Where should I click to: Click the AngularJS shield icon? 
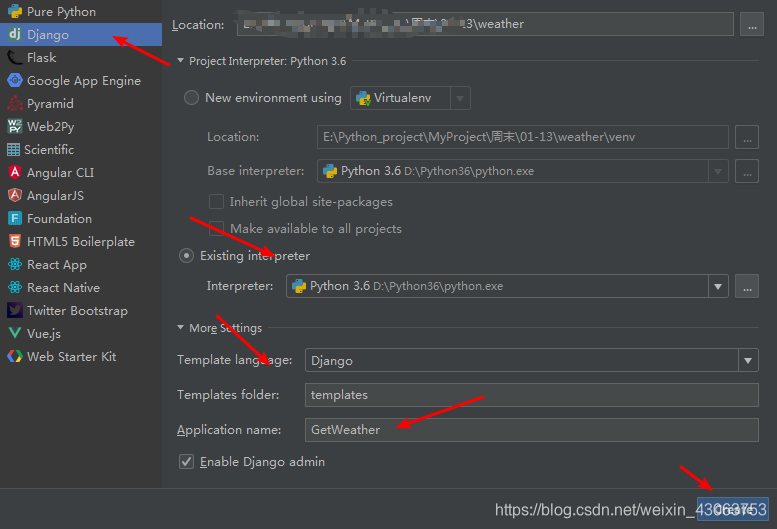15,195
